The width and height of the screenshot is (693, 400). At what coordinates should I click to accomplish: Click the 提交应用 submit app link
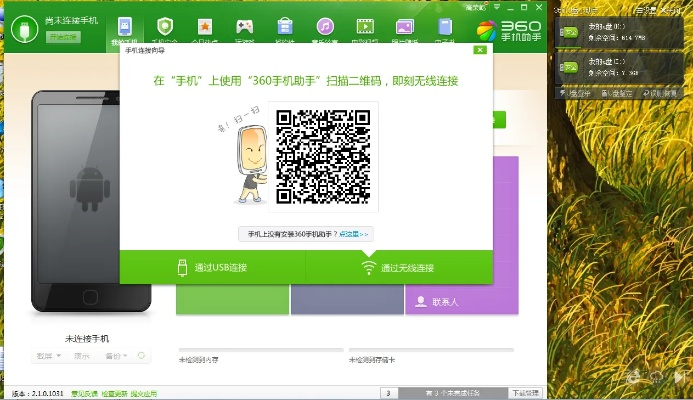144,393
